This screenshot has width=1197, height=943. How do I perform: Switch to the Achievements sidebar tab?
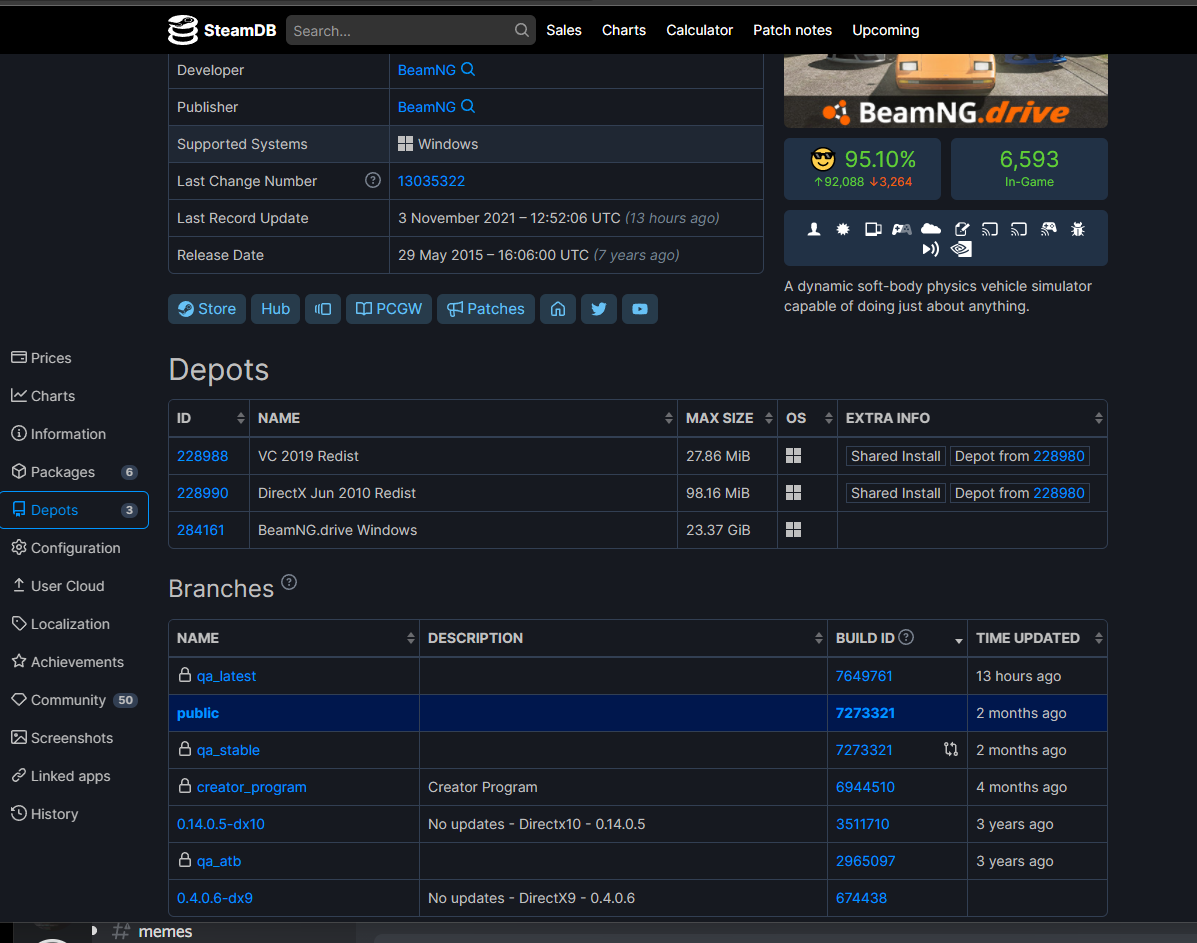(74, 662)
